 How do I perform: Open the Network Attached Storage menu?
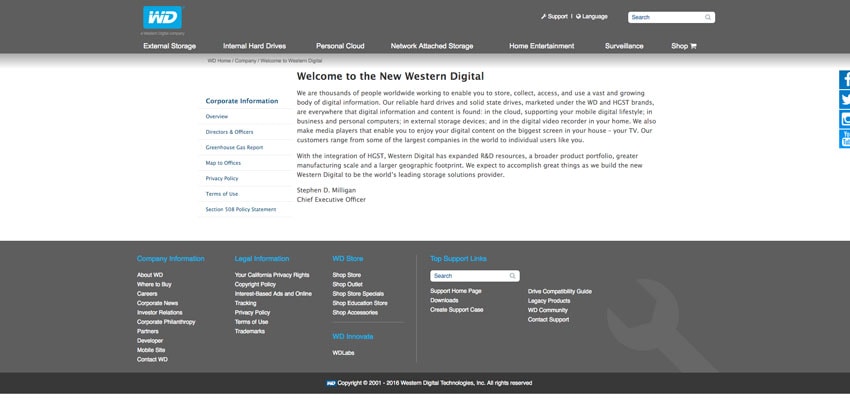tap(432, 46)
